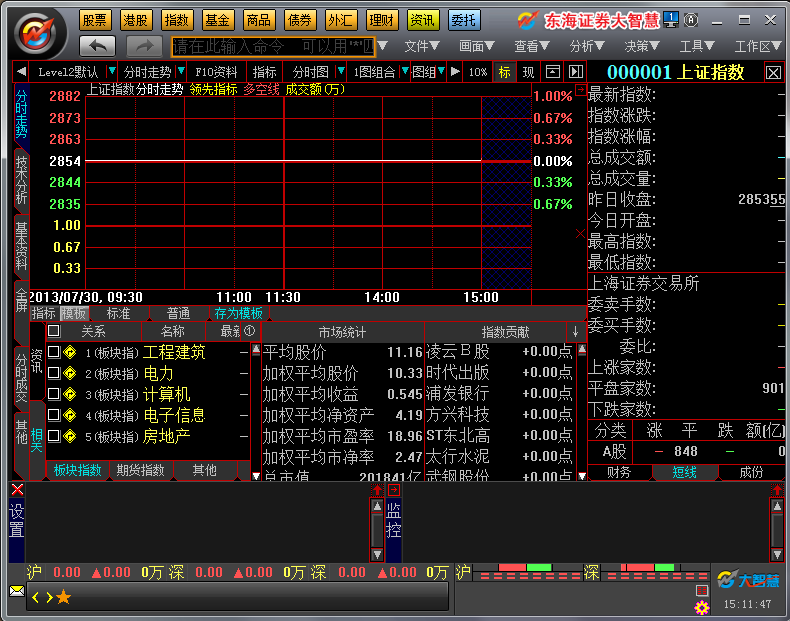Click the red up arrow at the far right of the 监控 panel

777,490
